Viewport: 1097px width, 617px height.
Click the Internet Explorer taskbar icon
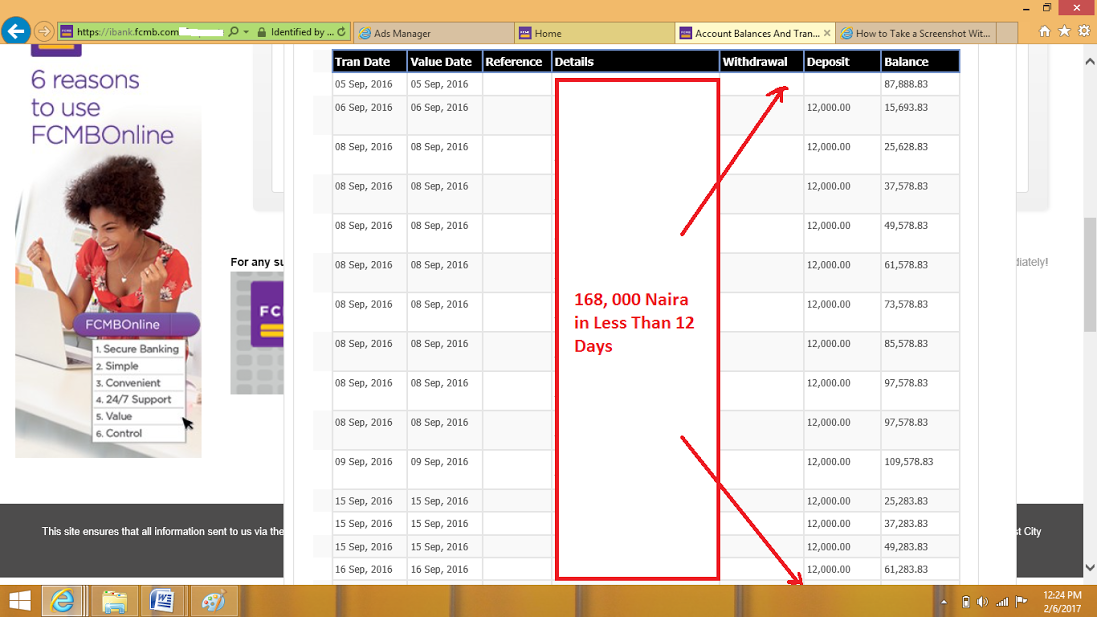(x=63, y=601)
